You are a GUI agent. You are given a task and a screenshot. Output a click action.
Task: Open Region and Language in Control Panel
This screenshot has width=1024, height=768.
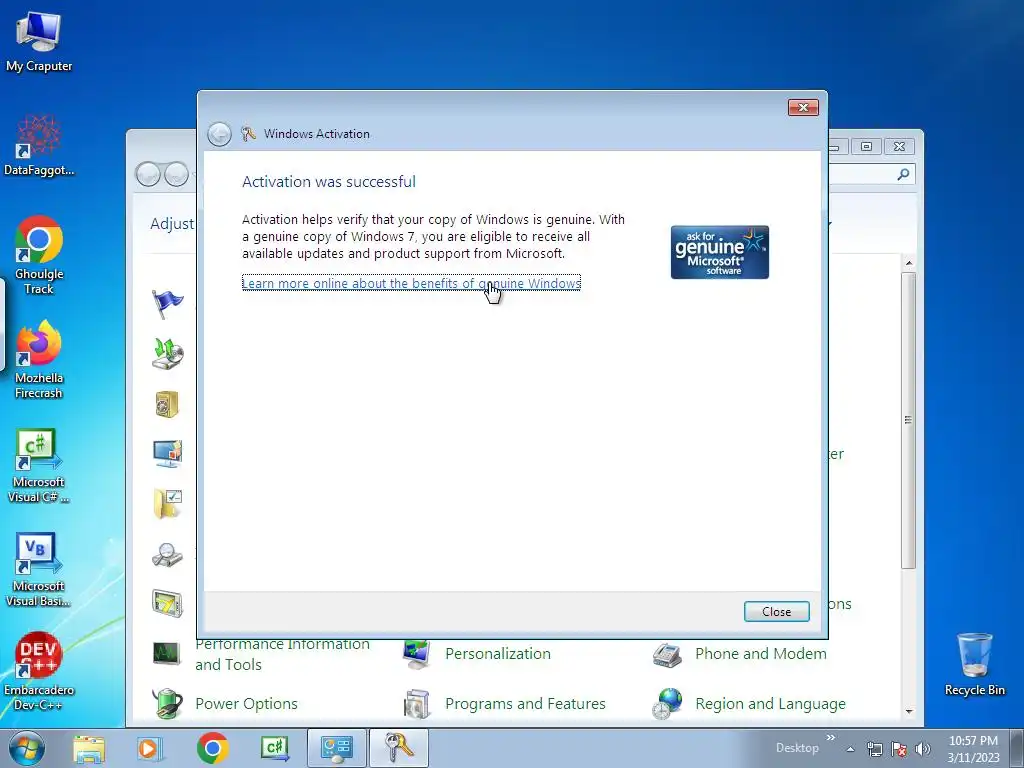coord(770,703)
